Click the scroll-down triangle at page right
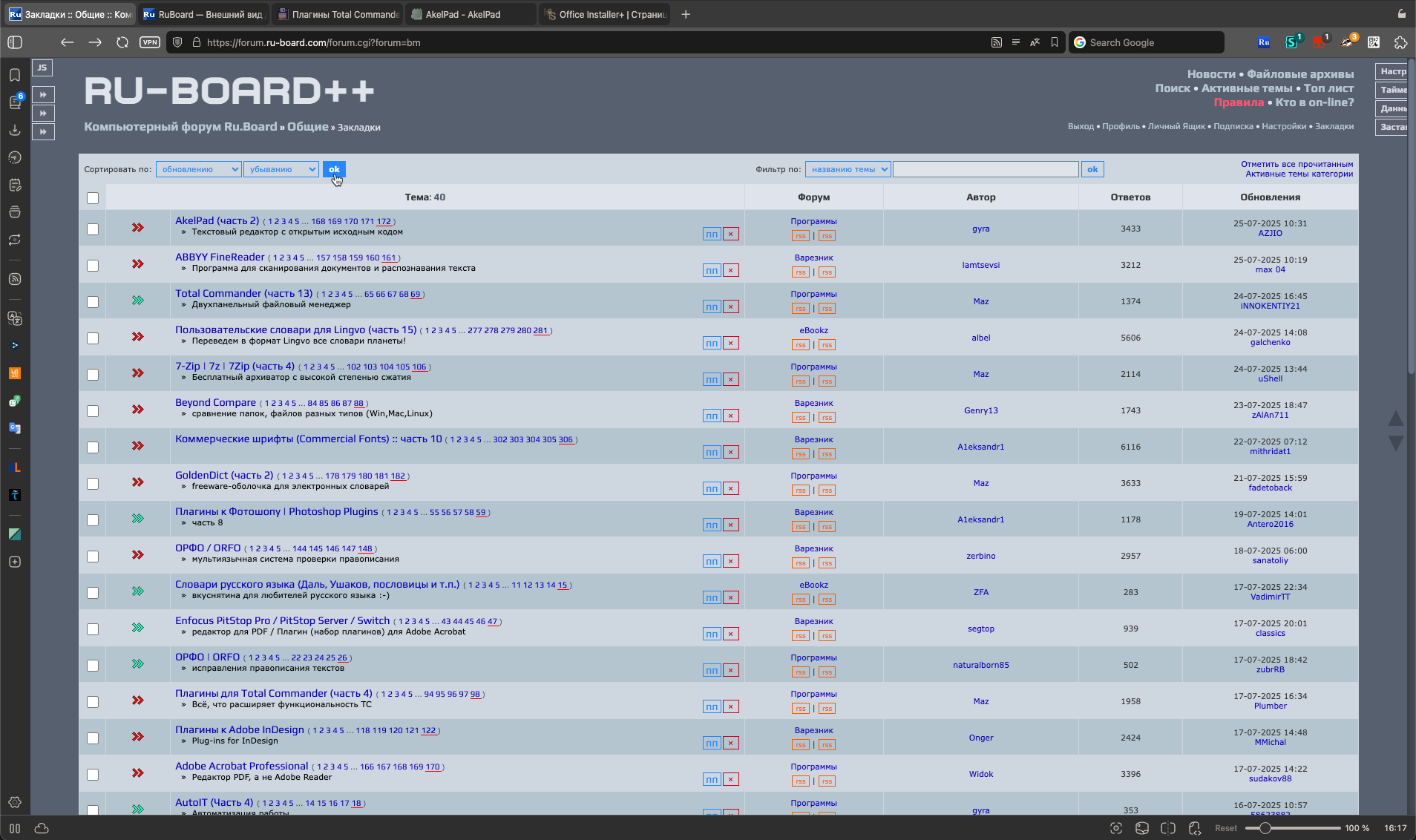Screen dimensions: 1416x840 [x=1395, y=443]
